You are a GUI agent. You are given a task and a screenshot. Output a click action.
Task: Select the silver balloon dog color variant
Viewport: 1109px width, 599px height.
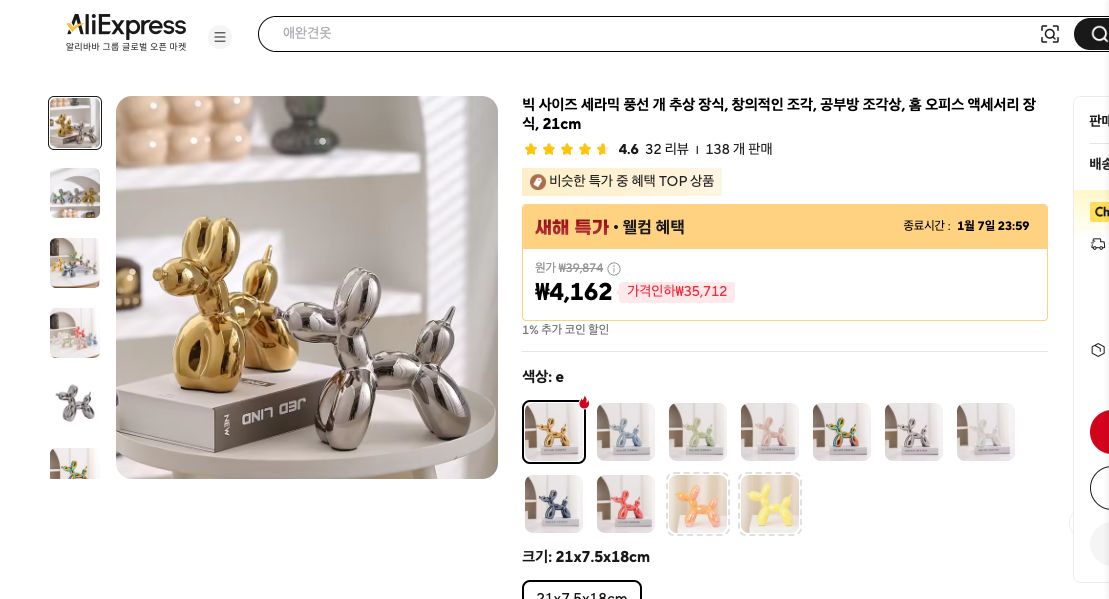913,431
